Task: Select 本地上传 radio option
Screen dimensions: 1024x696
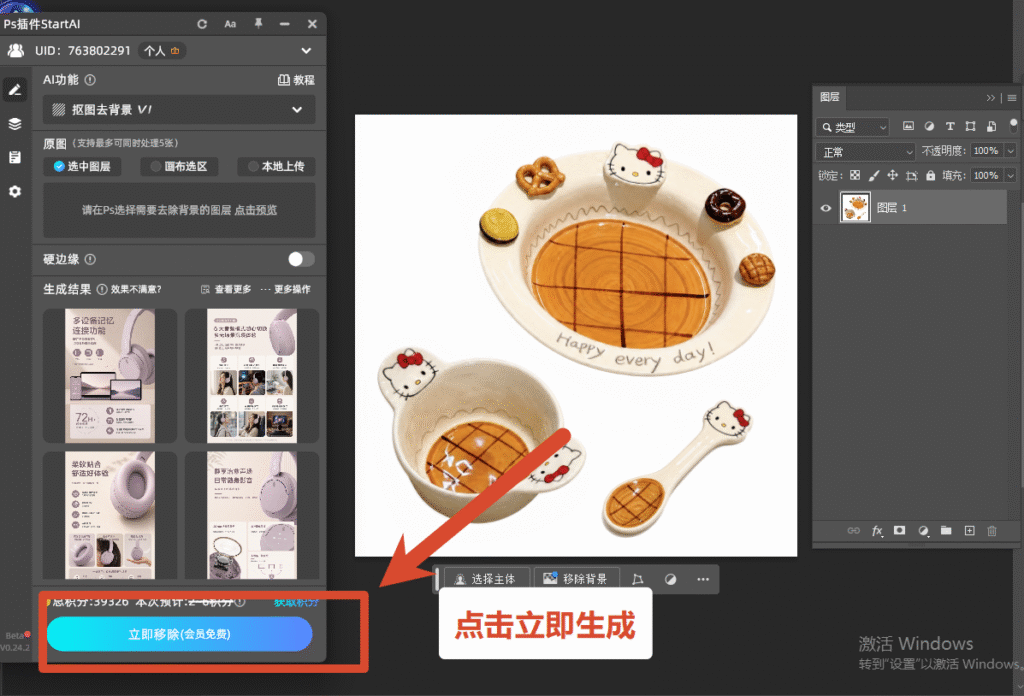Action: point(276,166)
